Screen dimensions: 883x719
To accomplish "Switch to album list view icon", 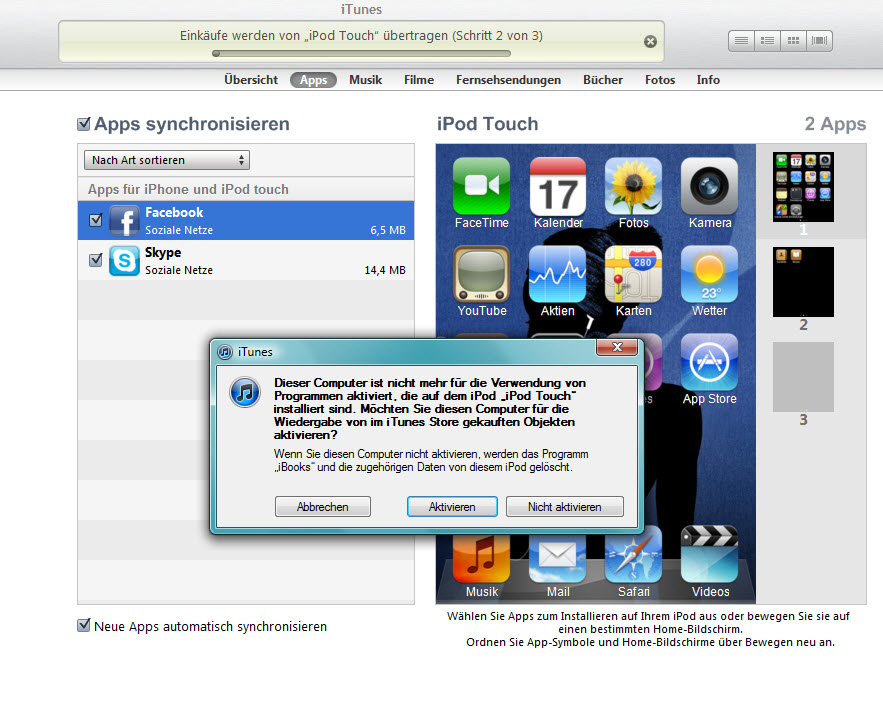I will click(x=767, y=41).
